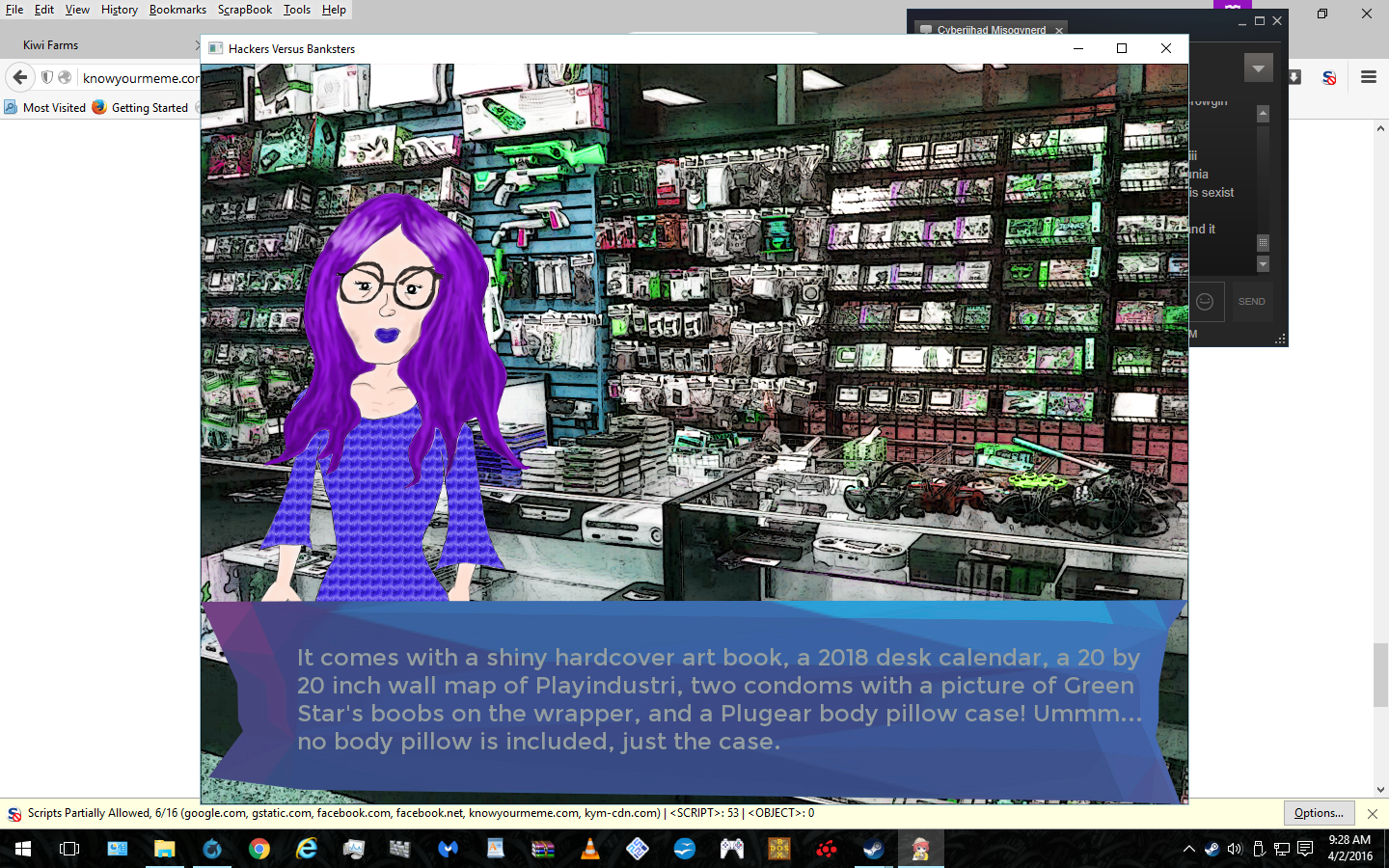Open Task View on the taskbar
The width and height of the screenshot is (1389, 868).
click(x=69, y=849)
